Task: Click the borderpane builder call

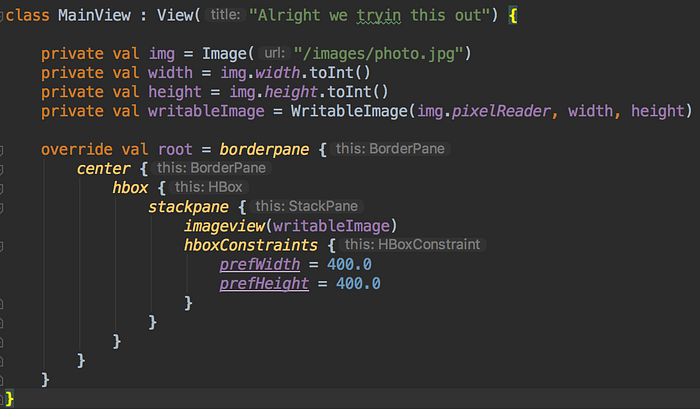Action: pos(264,150)
